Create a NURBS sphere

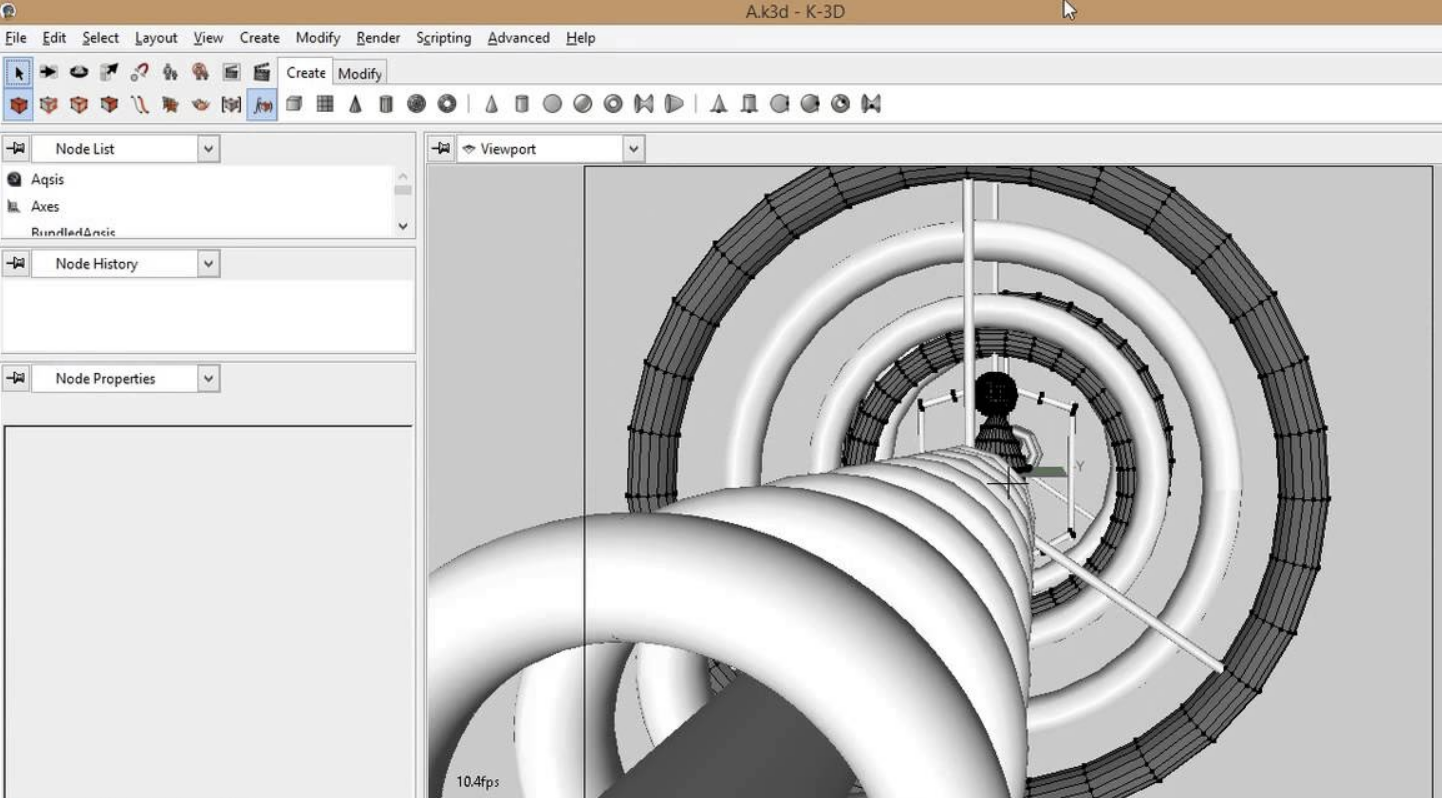click(810, 103)
